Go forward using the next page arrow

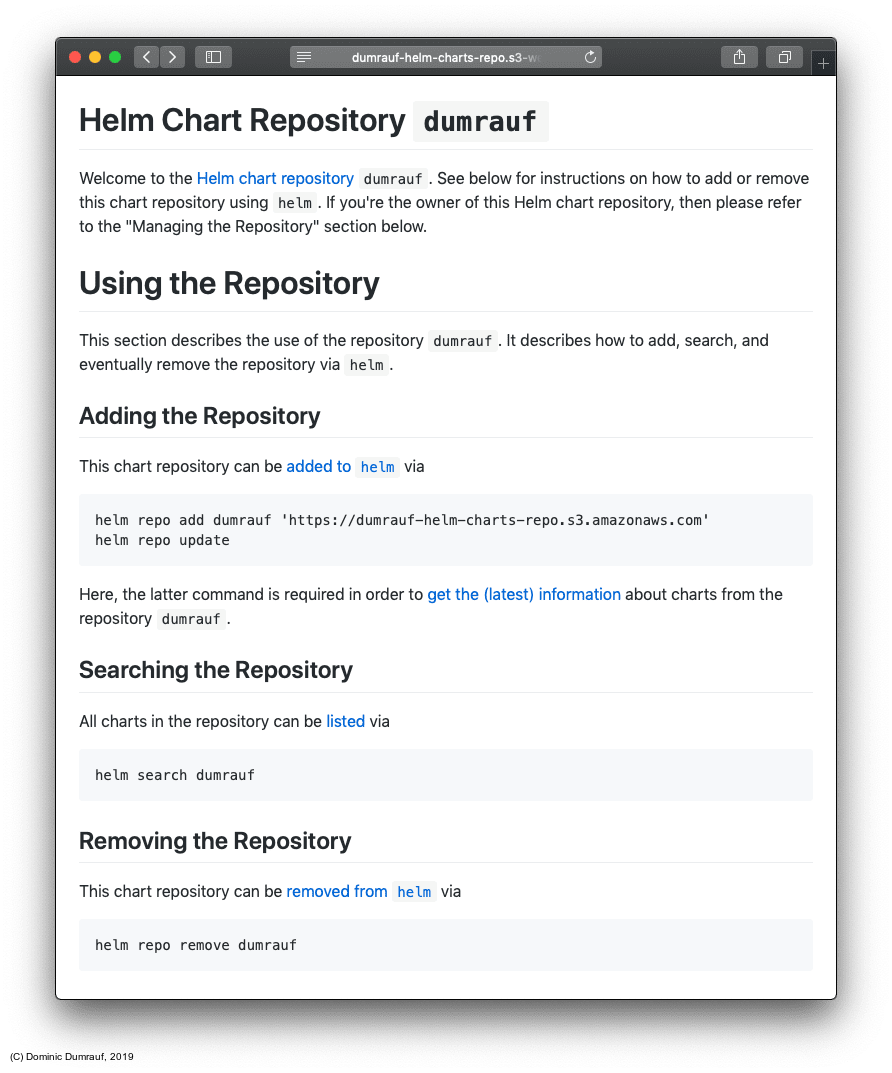click(172, 57)
